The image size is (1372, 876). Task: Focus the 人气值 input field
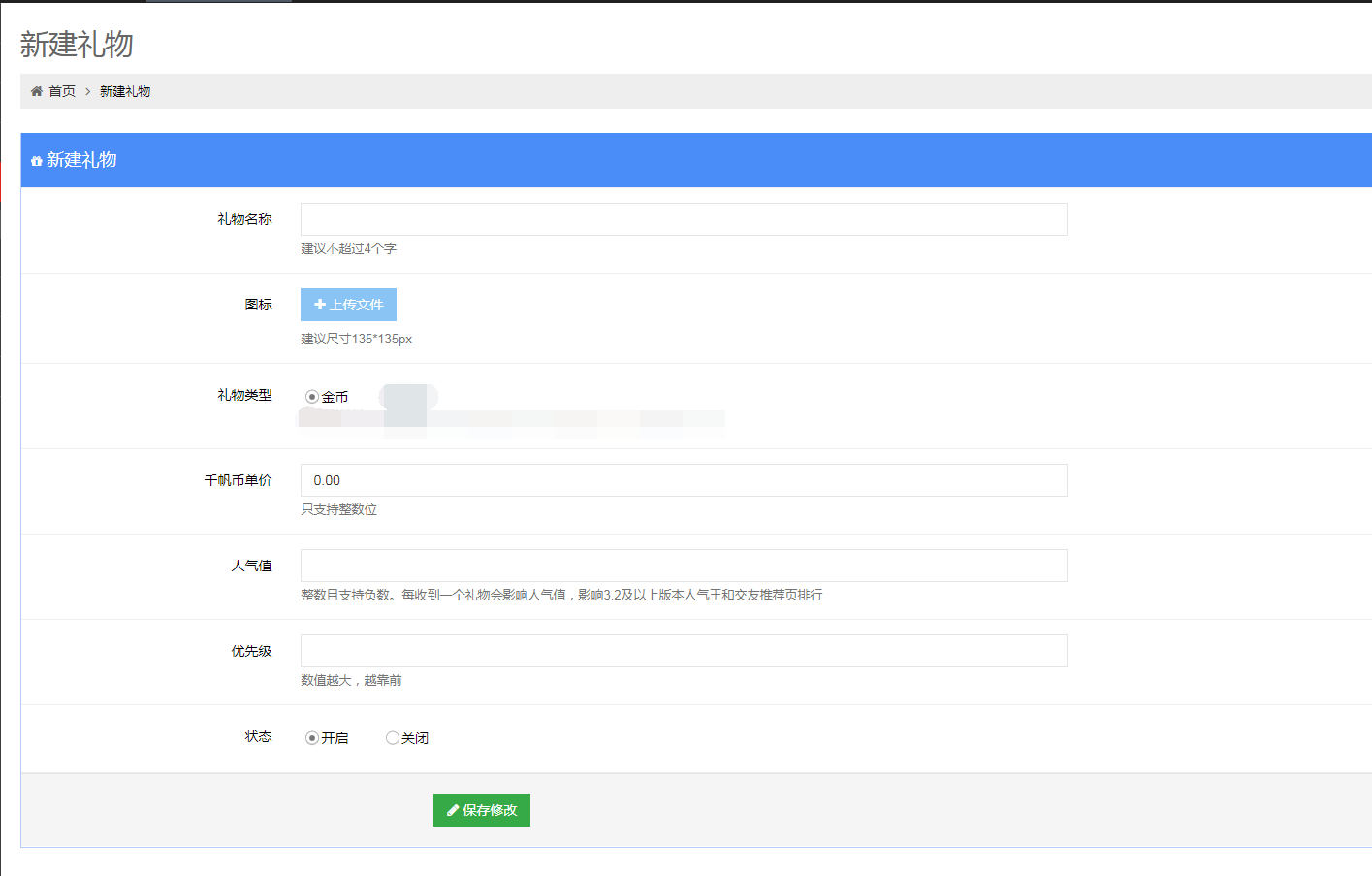[684, 566]
